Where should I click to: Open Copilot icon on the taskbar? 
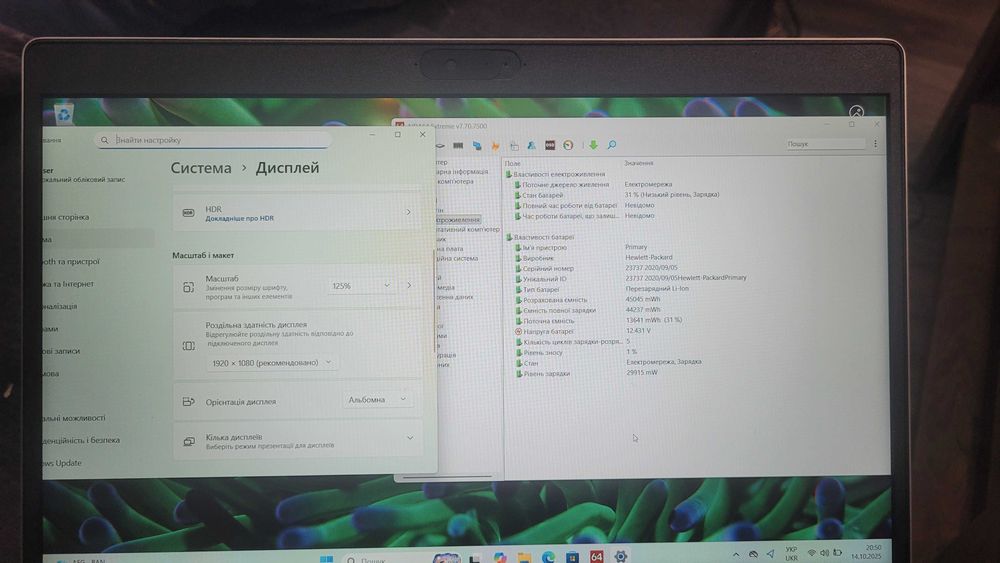tap(500, 557)
